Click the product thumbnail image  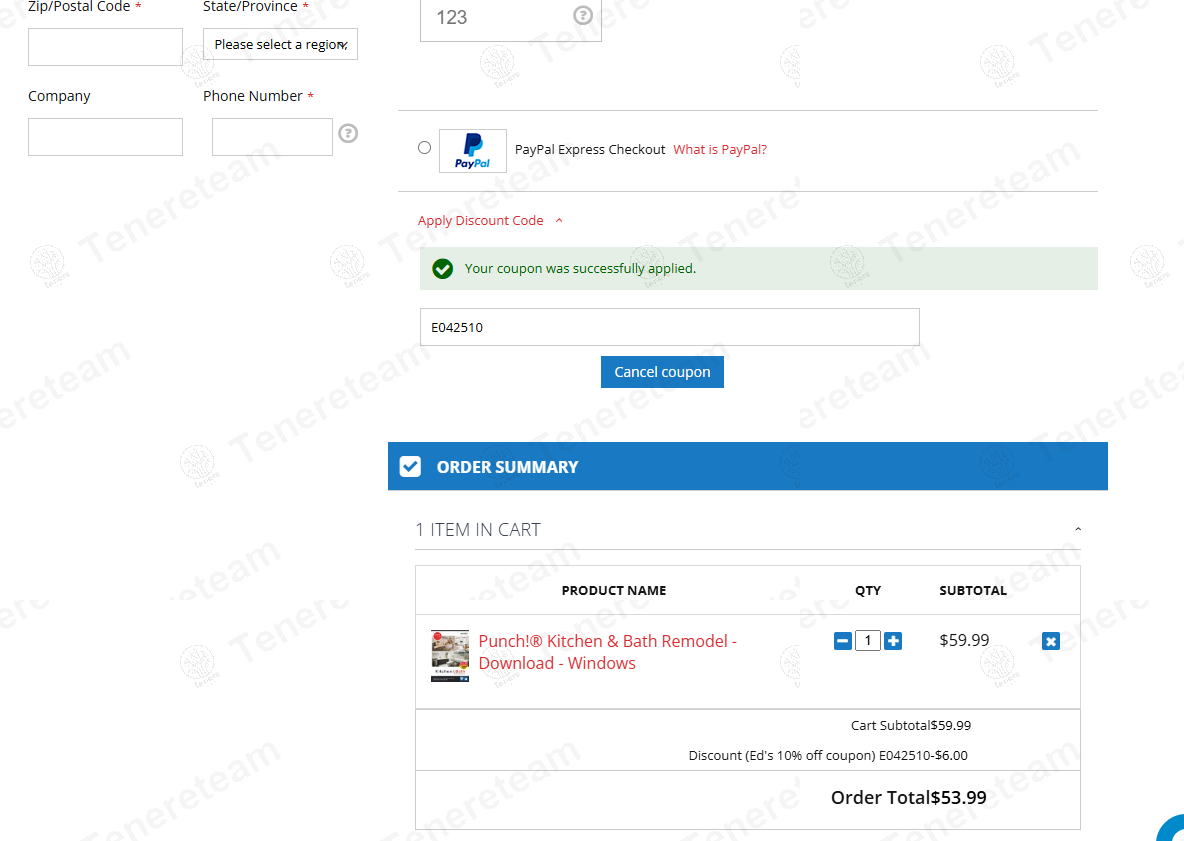tap(450, 656)
